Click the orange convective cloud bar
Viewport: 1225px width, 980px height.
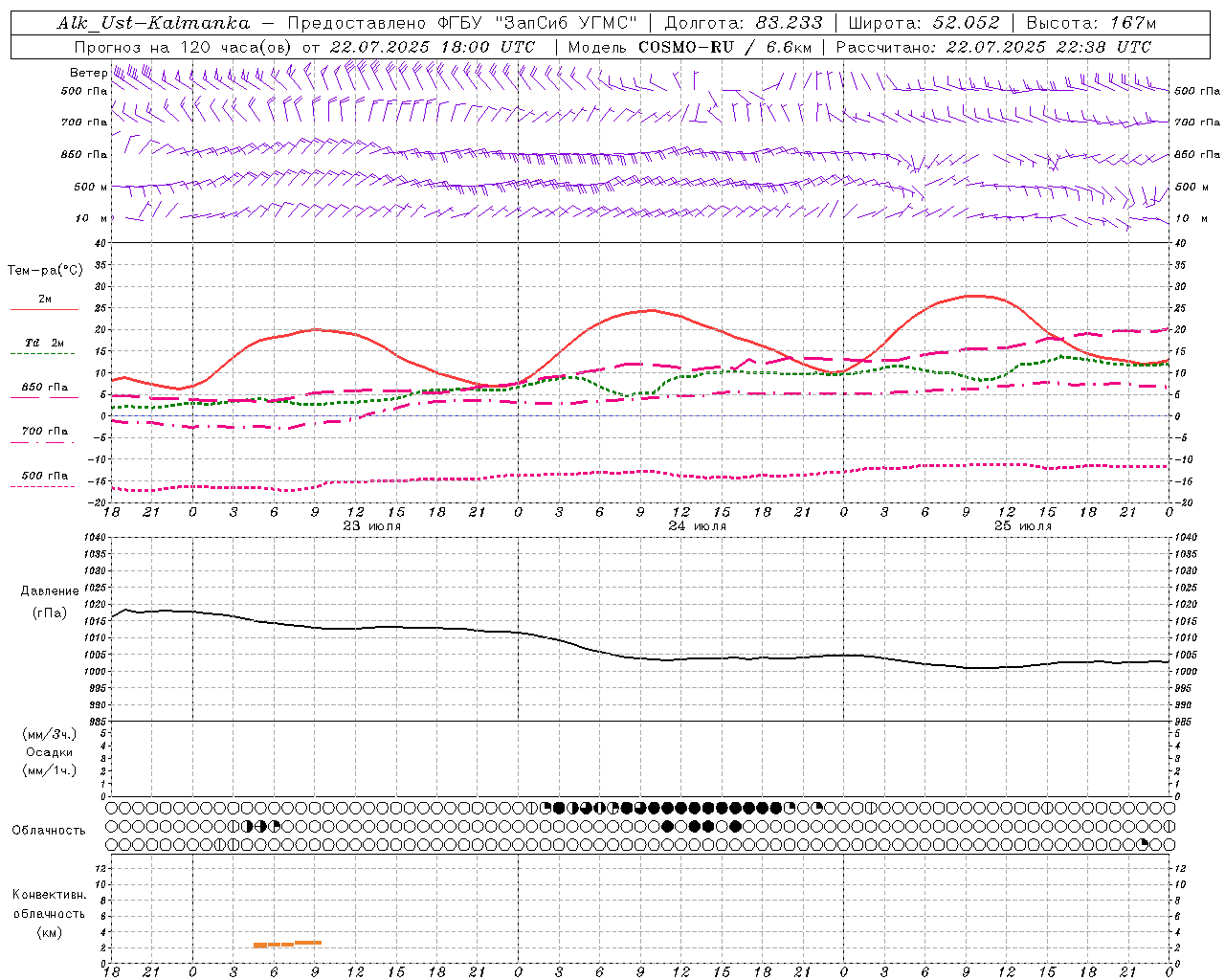[x=287, y=944]
